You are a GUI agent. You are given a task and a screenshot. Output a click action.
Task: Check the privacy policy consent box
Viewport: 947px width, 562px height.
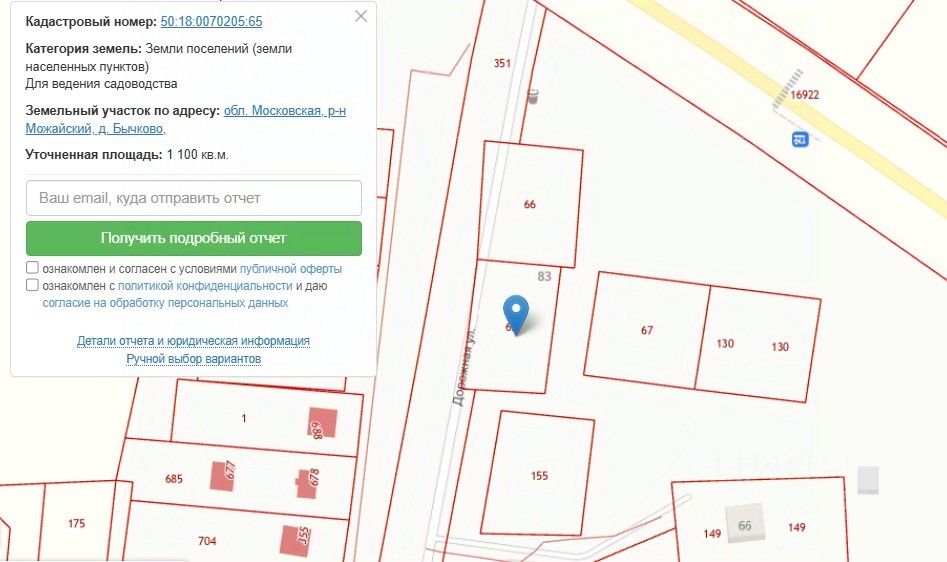tap(32, 284)
